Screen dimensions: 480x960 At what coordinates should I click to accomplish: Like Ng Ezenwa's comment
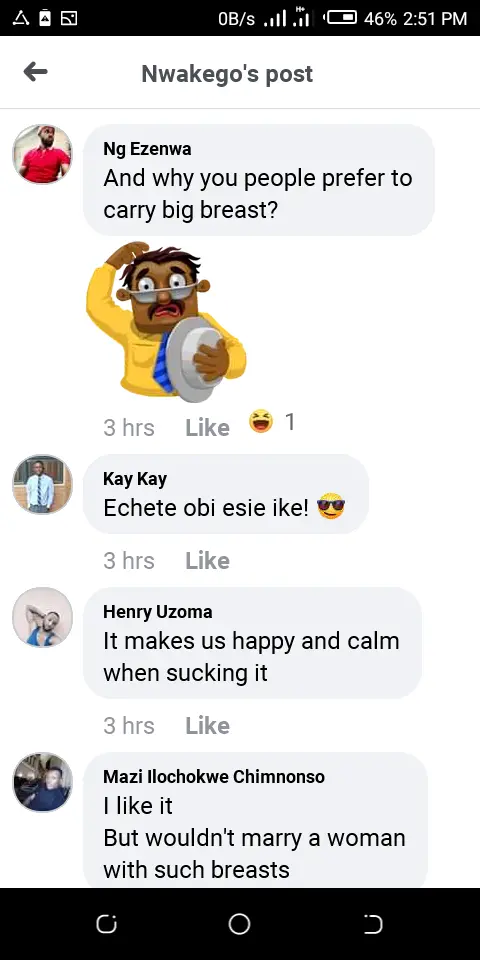click(x=208, y=427)
